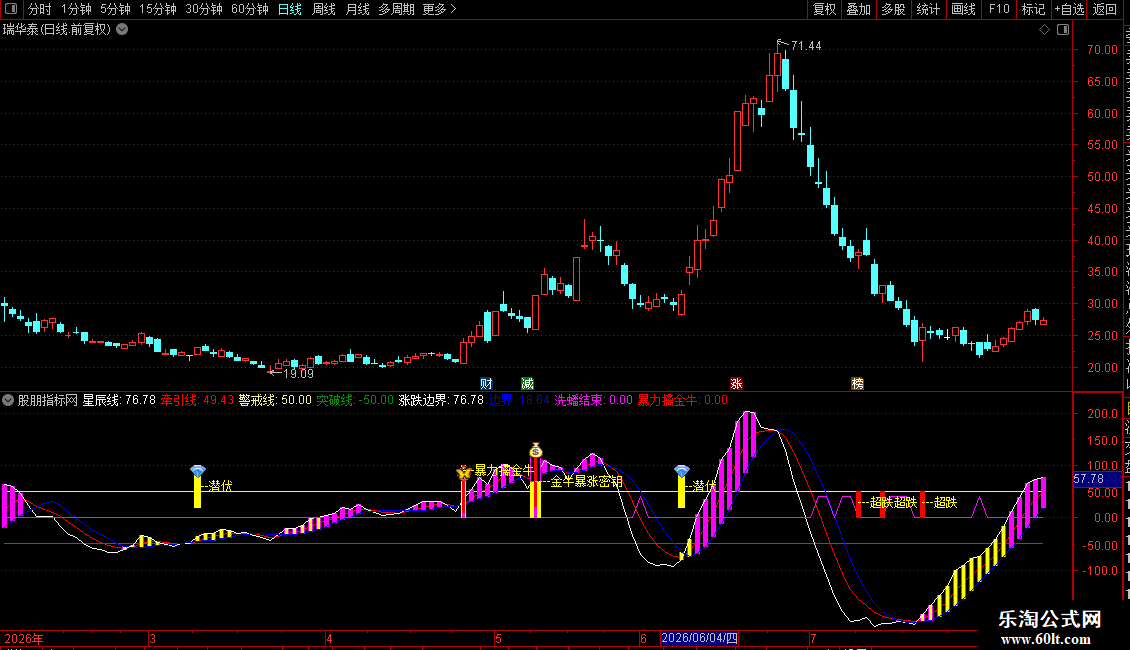Click the 榜 info marker
1130x650 pixels.
pos(858,383)
